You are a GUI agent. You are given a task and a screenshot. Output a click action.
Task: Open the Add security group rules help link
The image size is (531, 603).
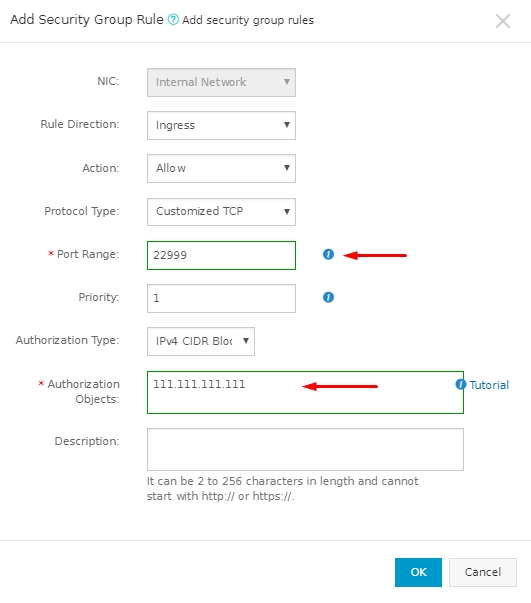pyautogui.click(x=248, y=20)
